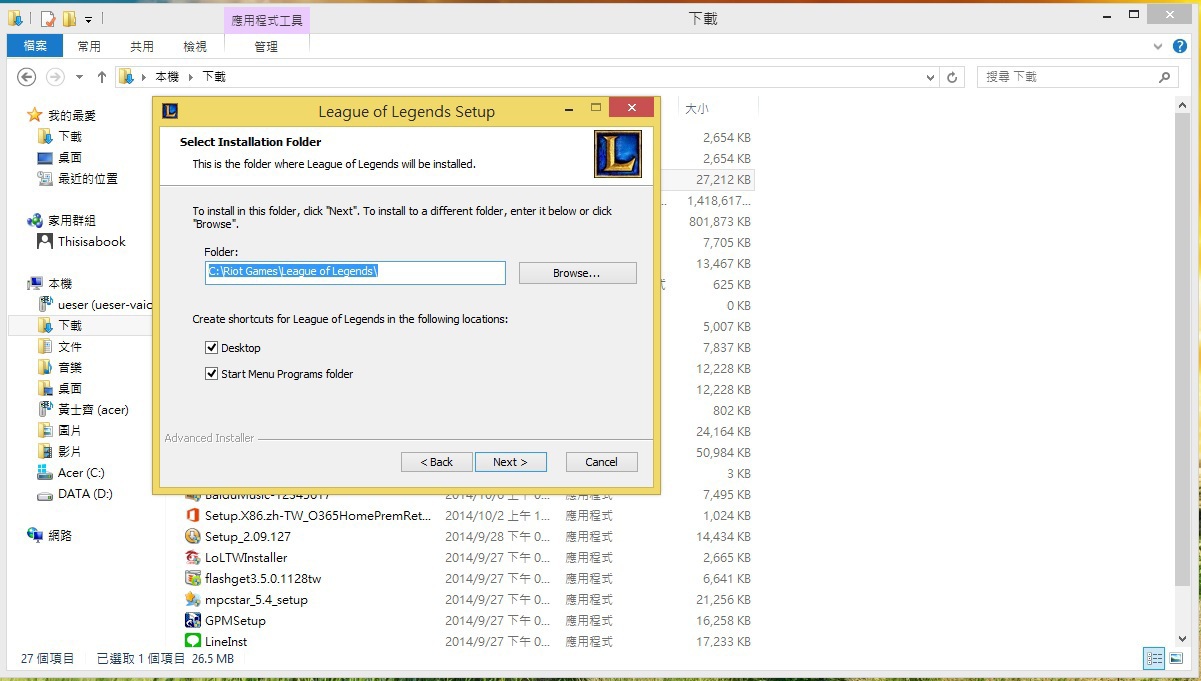Switch to the details view icon in the status bar
Screen dimensions: 1201x681
1155,658
